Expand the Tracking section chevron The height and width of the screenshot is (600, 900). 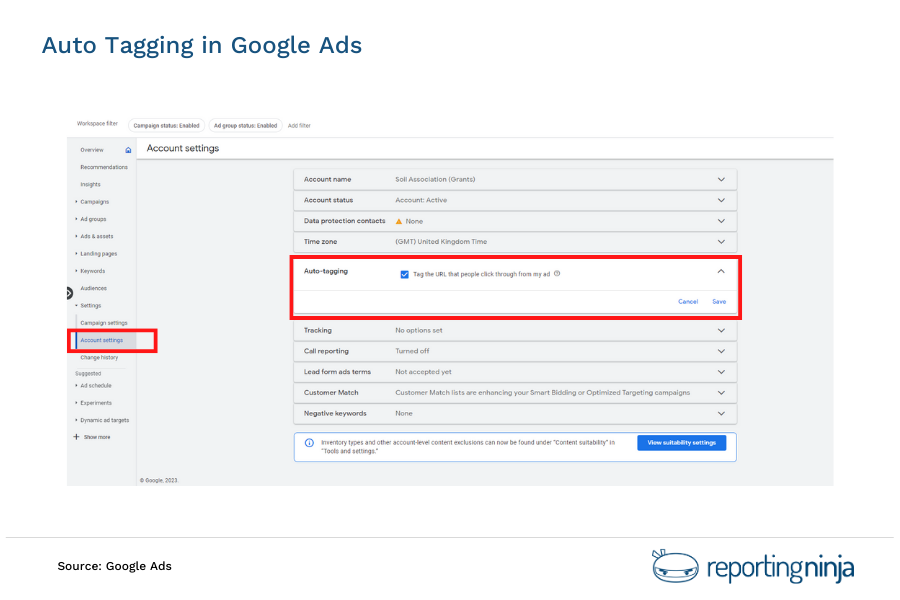coord(721,330)
